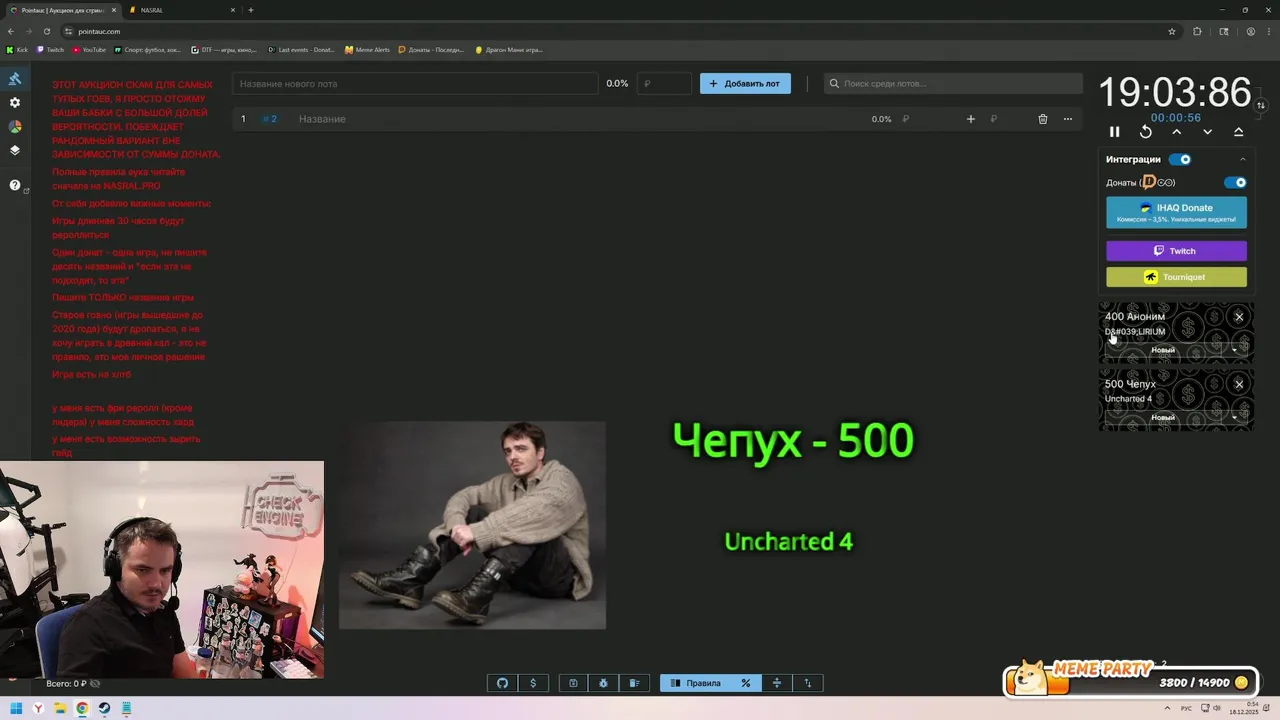Open dropdown arrow on 400 Аноним card
1280x720 pixels.
click(1234, 350)
